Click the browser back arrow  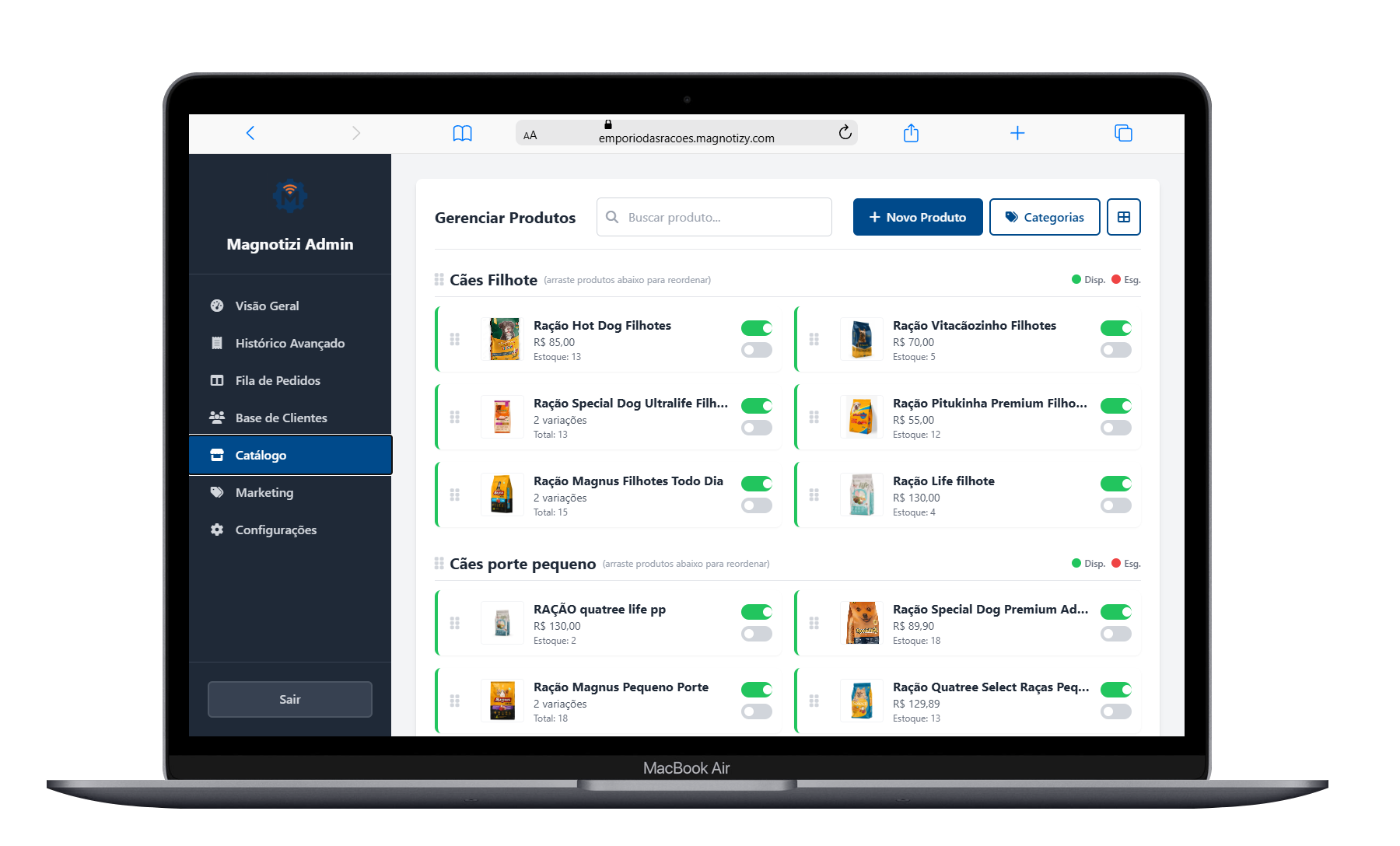[x=250, y=133]
